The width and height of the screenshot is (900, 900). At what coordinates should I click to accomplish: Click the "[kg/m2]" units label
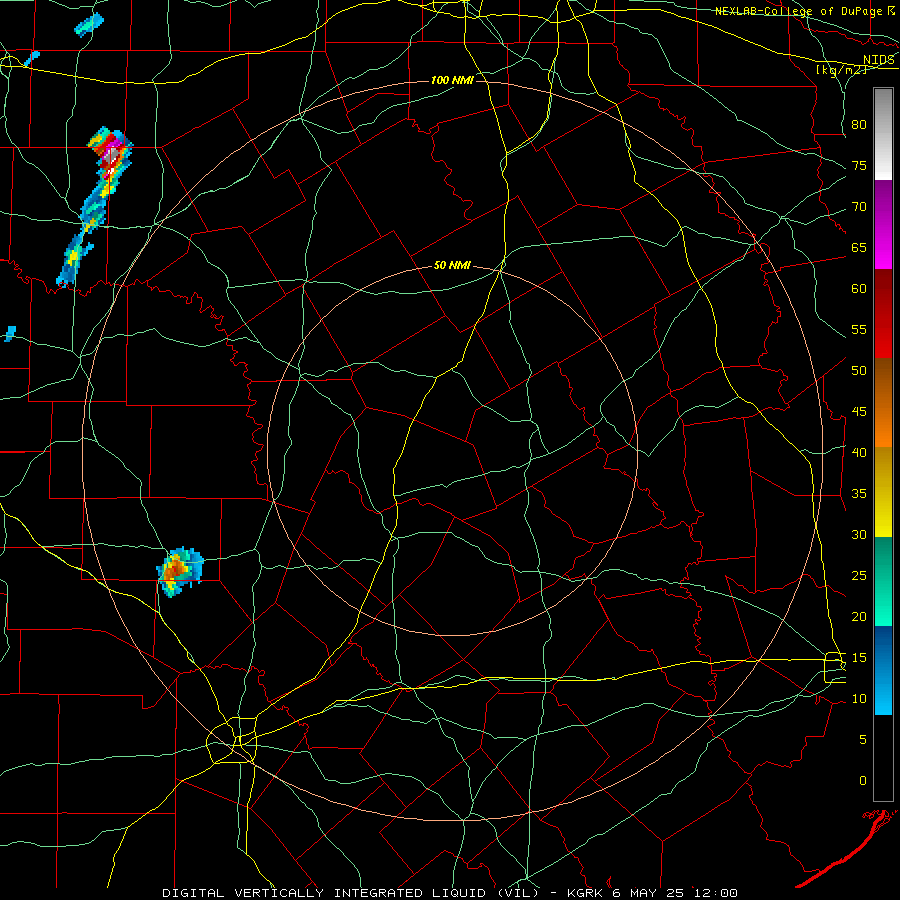[x=841, y=70]
